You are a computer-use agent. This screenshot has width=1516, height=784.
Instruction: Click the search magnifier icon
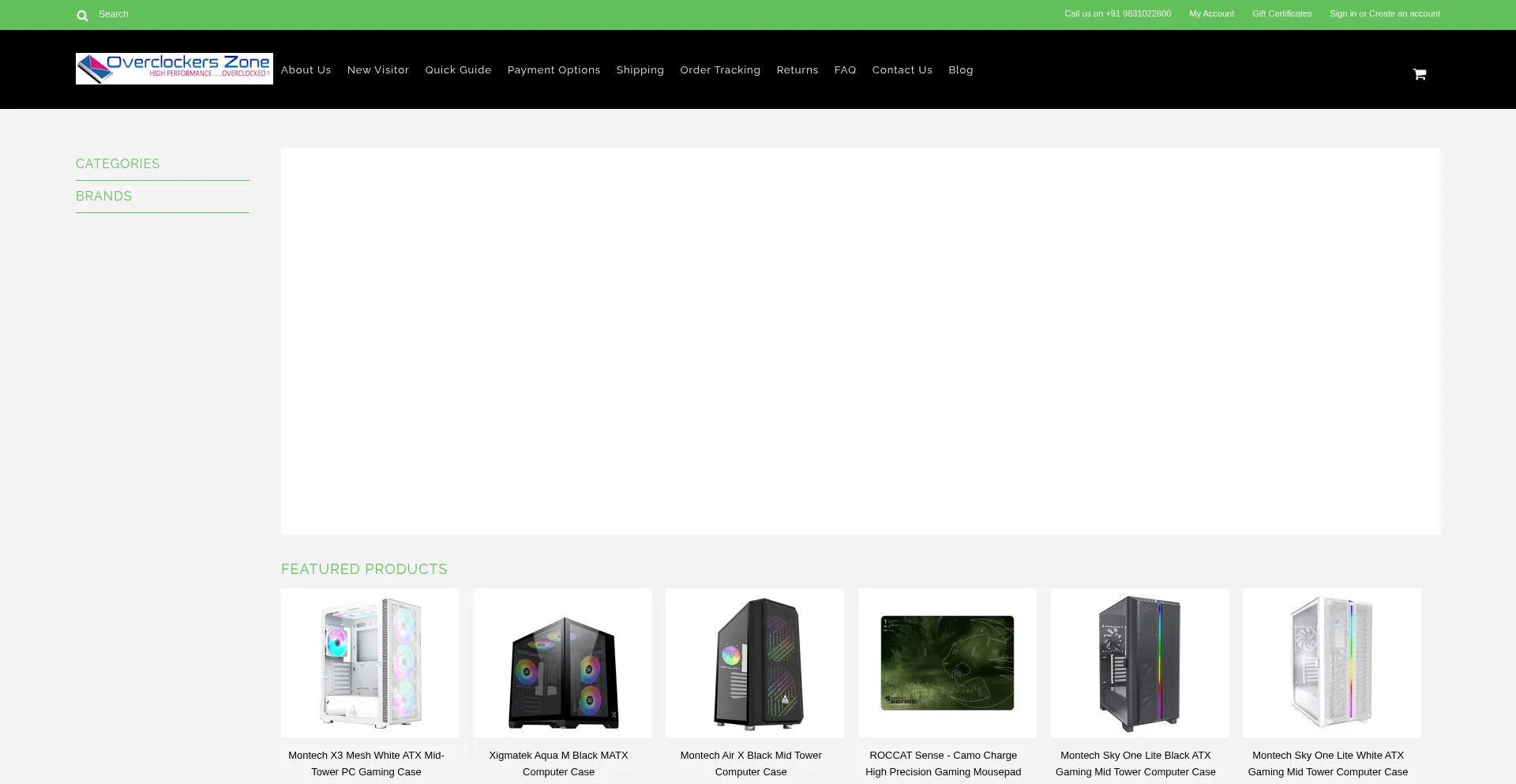pos(82,15)
